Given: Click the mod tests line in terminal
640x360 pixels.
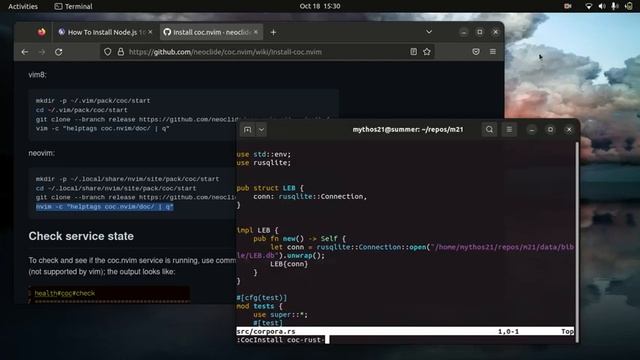Looking at the screenshot, I should (260, 306).
